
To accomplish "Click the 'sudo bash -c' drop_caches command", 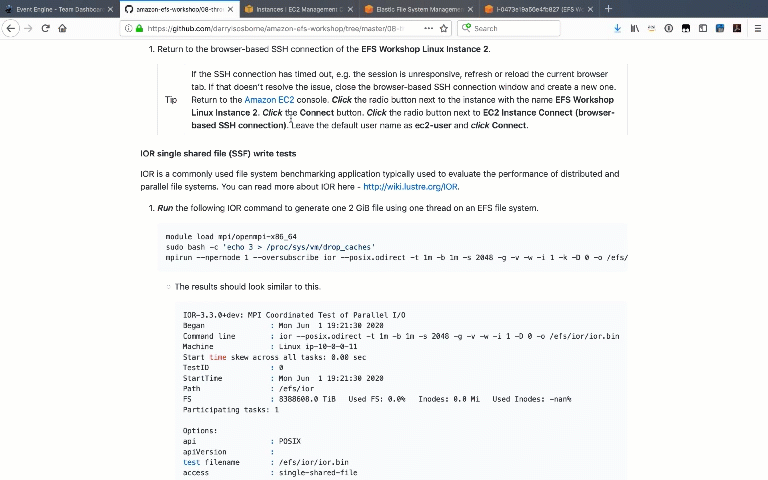I will [x=270, y=247].
